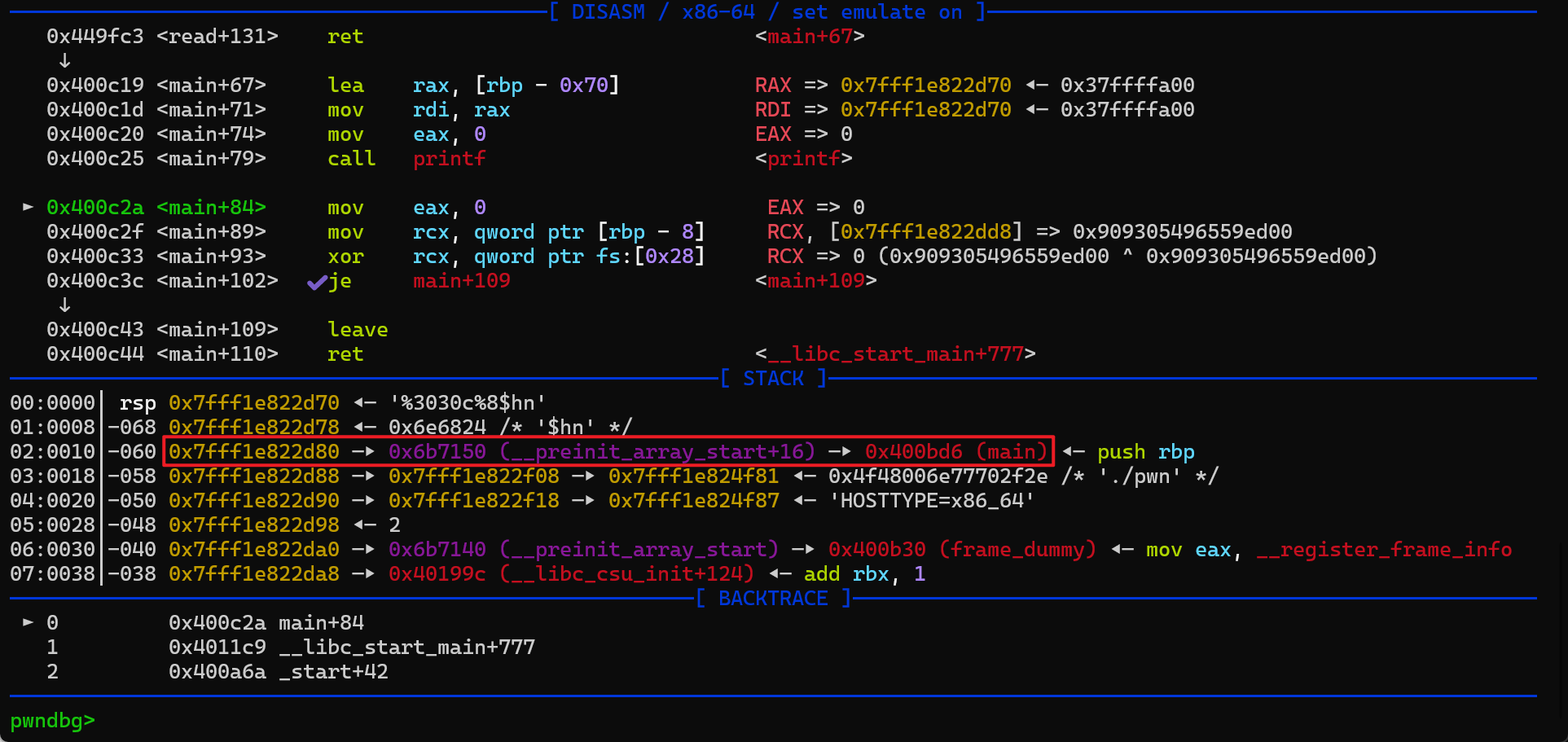Click the current-instruction arrow beside 0x400c2a

click(28, 207)
